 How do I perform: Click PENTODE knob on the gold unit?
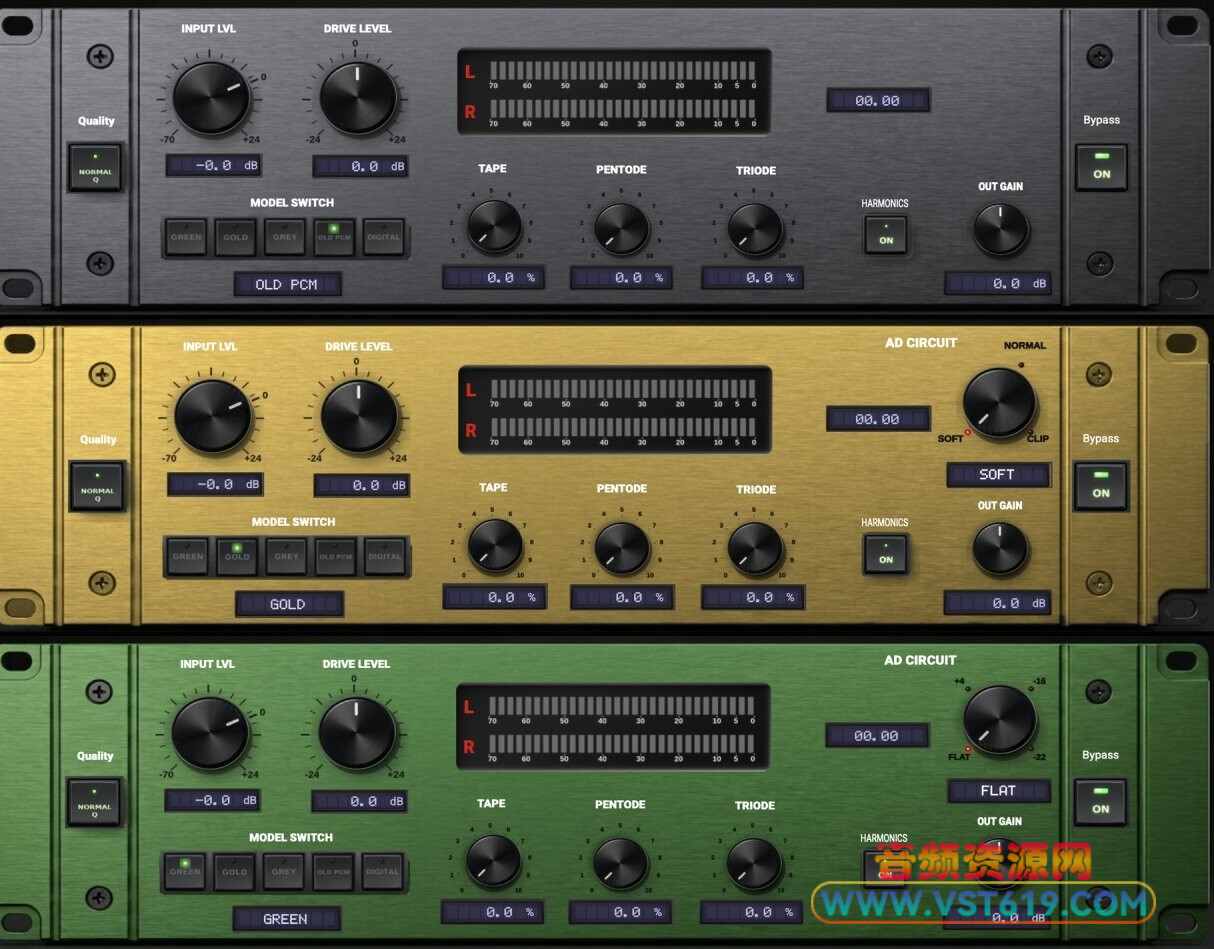tap(622, 548)
